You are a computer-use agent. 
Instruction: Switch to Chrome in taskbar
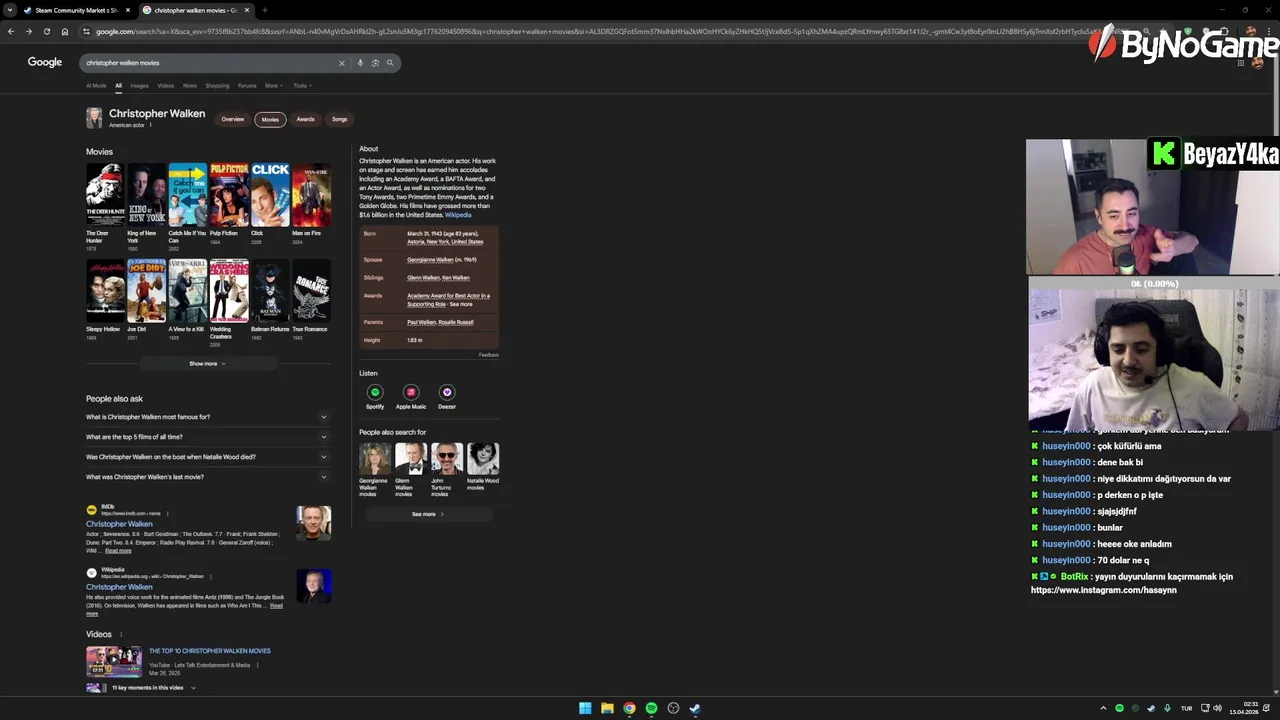(x=629, y=708)
